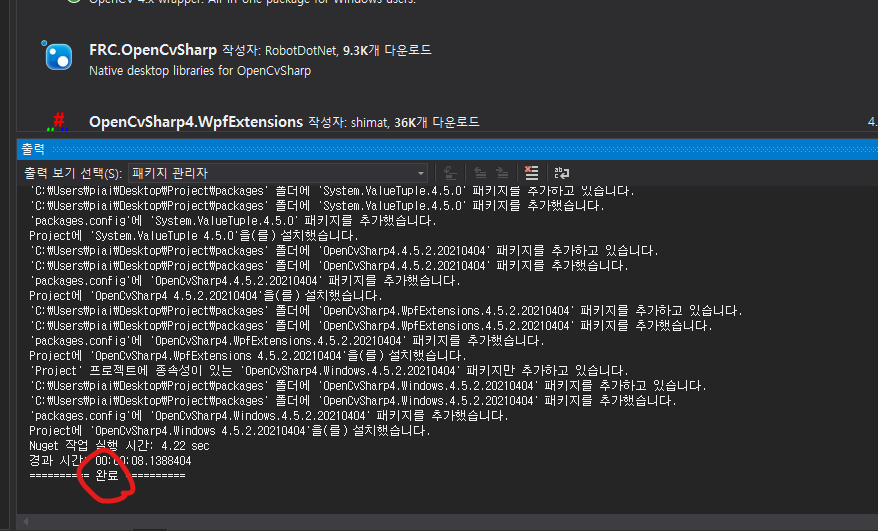Click the FRC.OpenCvSharp package icon

click(x=59, y=57)
